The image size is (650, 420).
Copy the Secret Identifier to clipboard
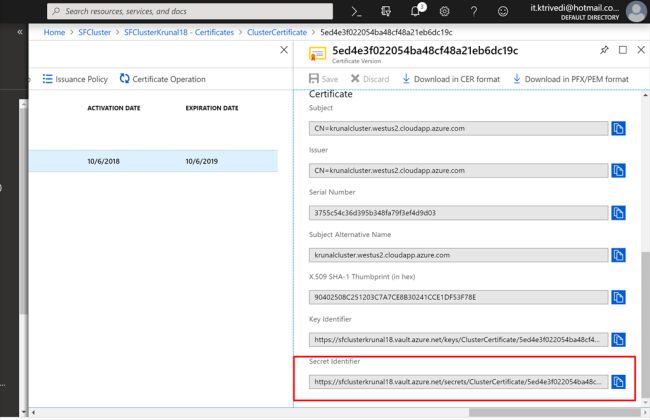tap(618, 382)
